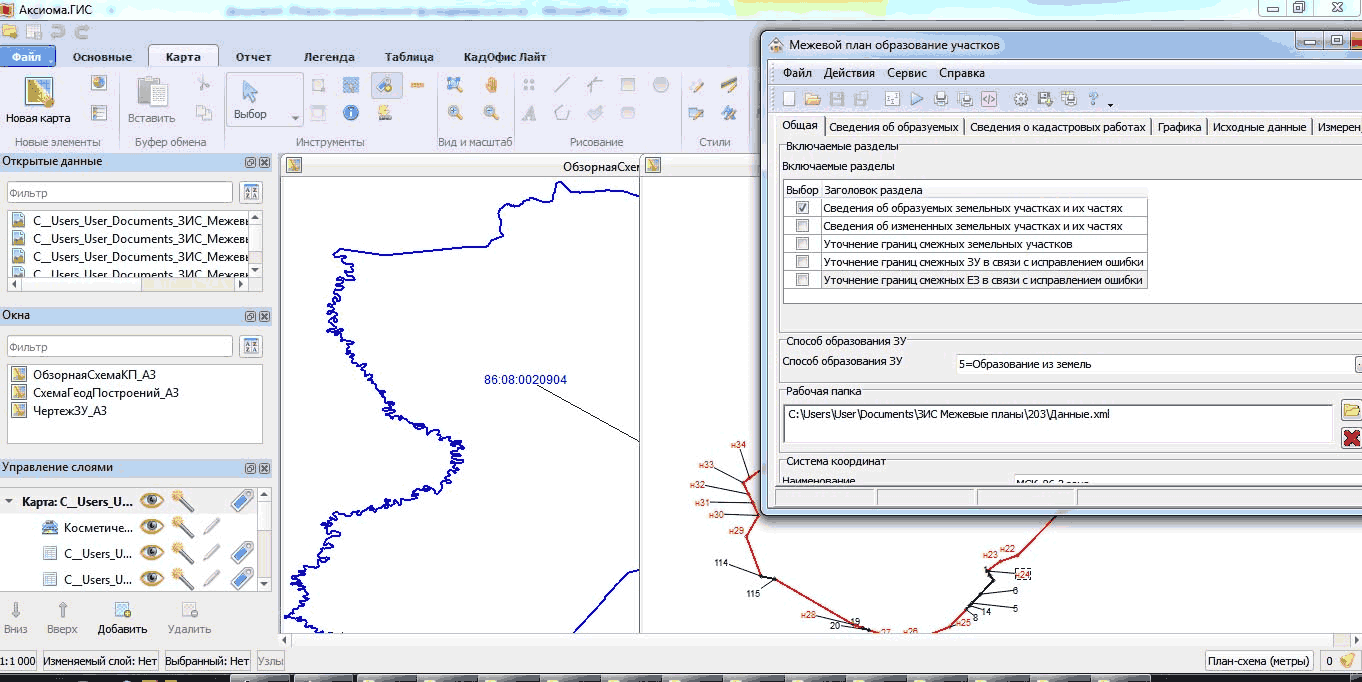Open the gear settings icon in Межевой план toolbar
This screenshot has height=682, width=1362.
(x=1021, y=99)
